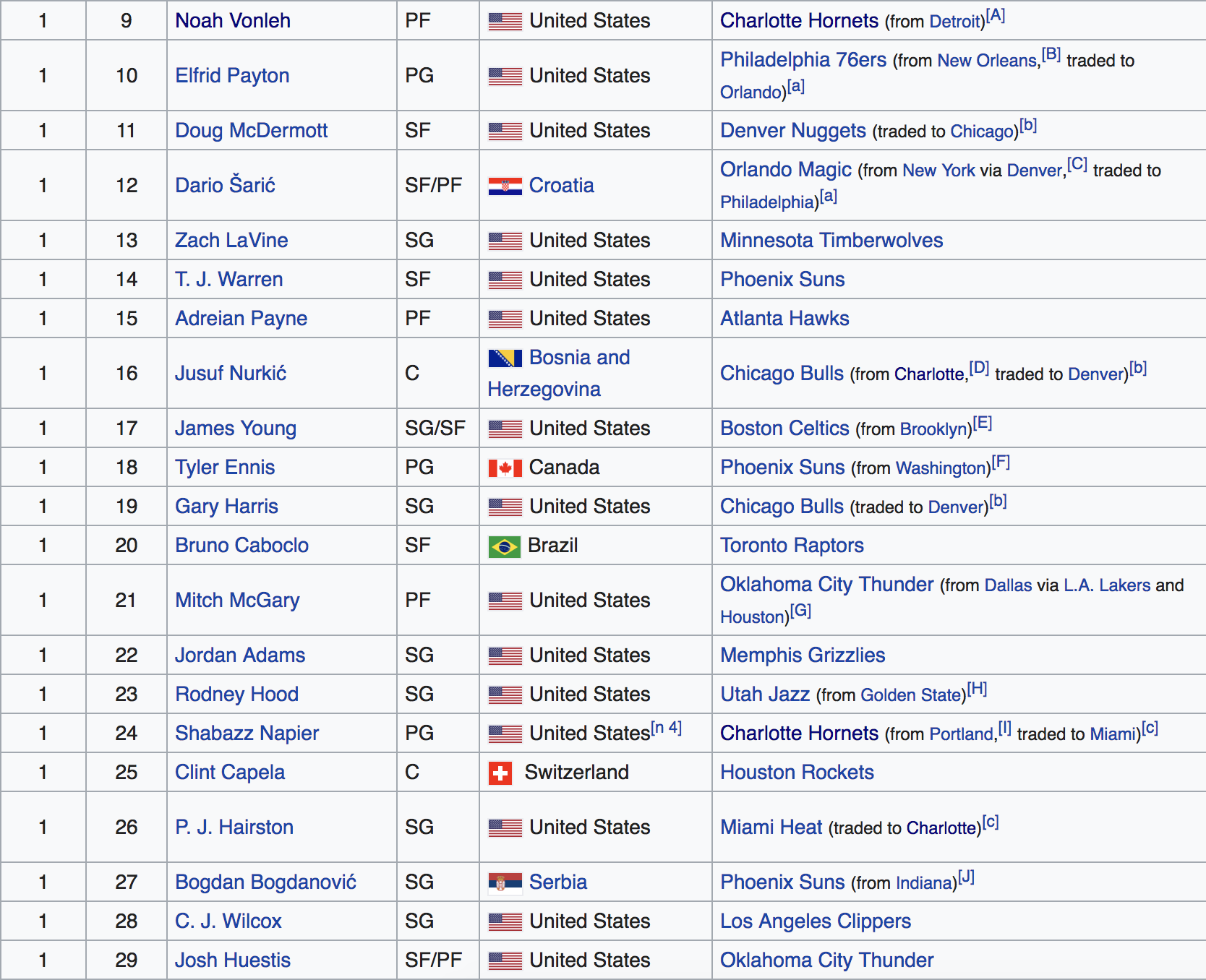Open Miami Heat team link
The height and width of the screenshot is (980, 1206).
click(x=771, y=827)
